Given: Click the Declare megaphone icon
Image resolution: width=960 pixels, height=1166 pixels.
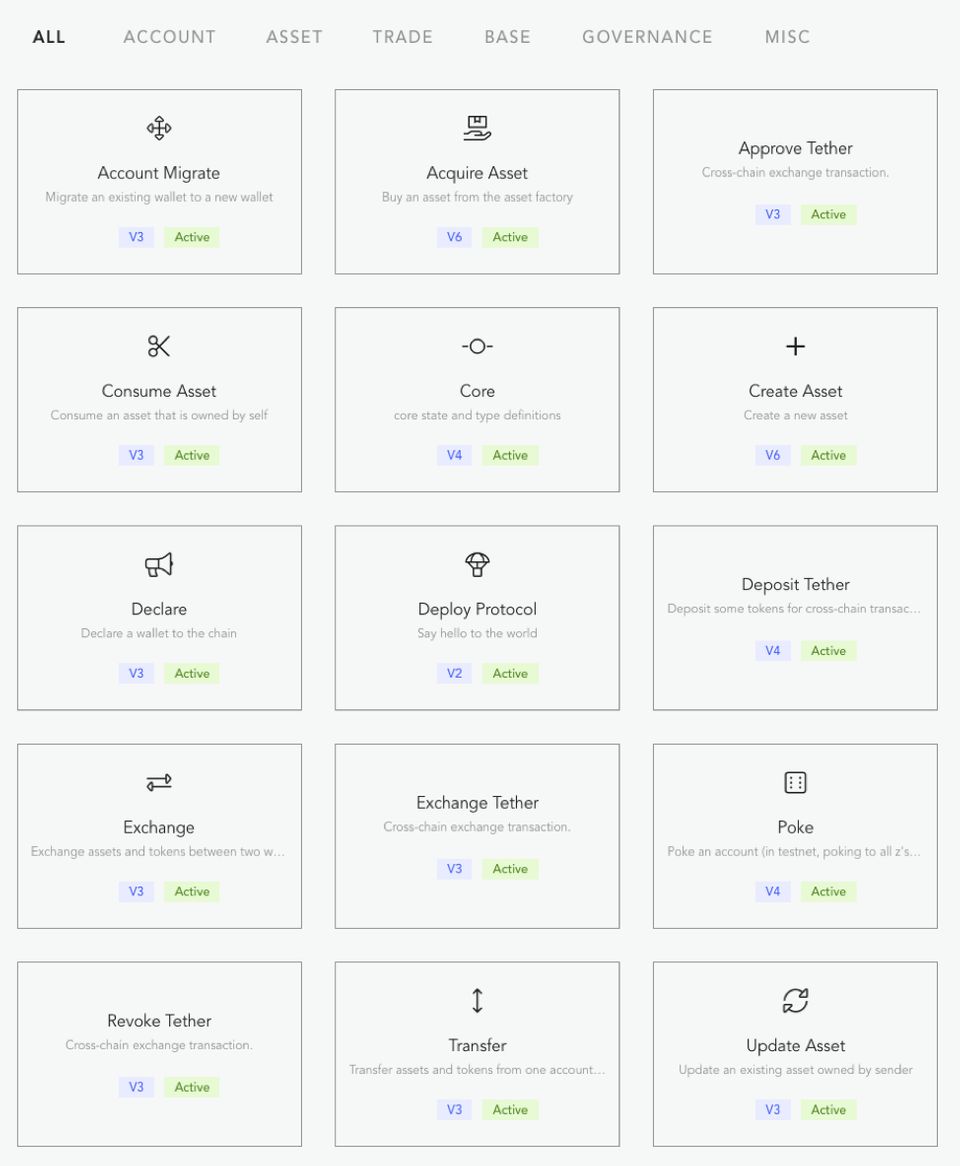Looking at the screenshot, I should point(159,565).
